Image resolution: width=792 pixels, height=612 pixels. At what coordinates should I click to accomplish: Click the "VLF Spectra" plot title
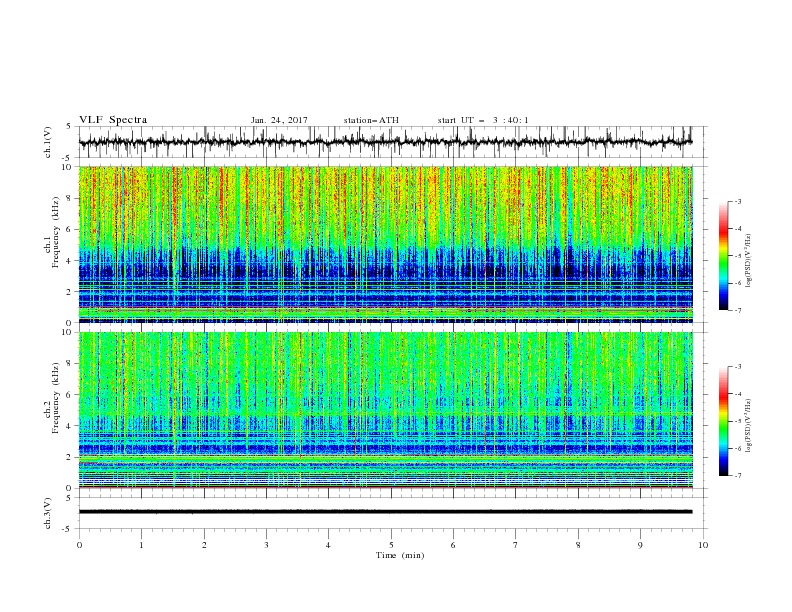pos(113,120)
